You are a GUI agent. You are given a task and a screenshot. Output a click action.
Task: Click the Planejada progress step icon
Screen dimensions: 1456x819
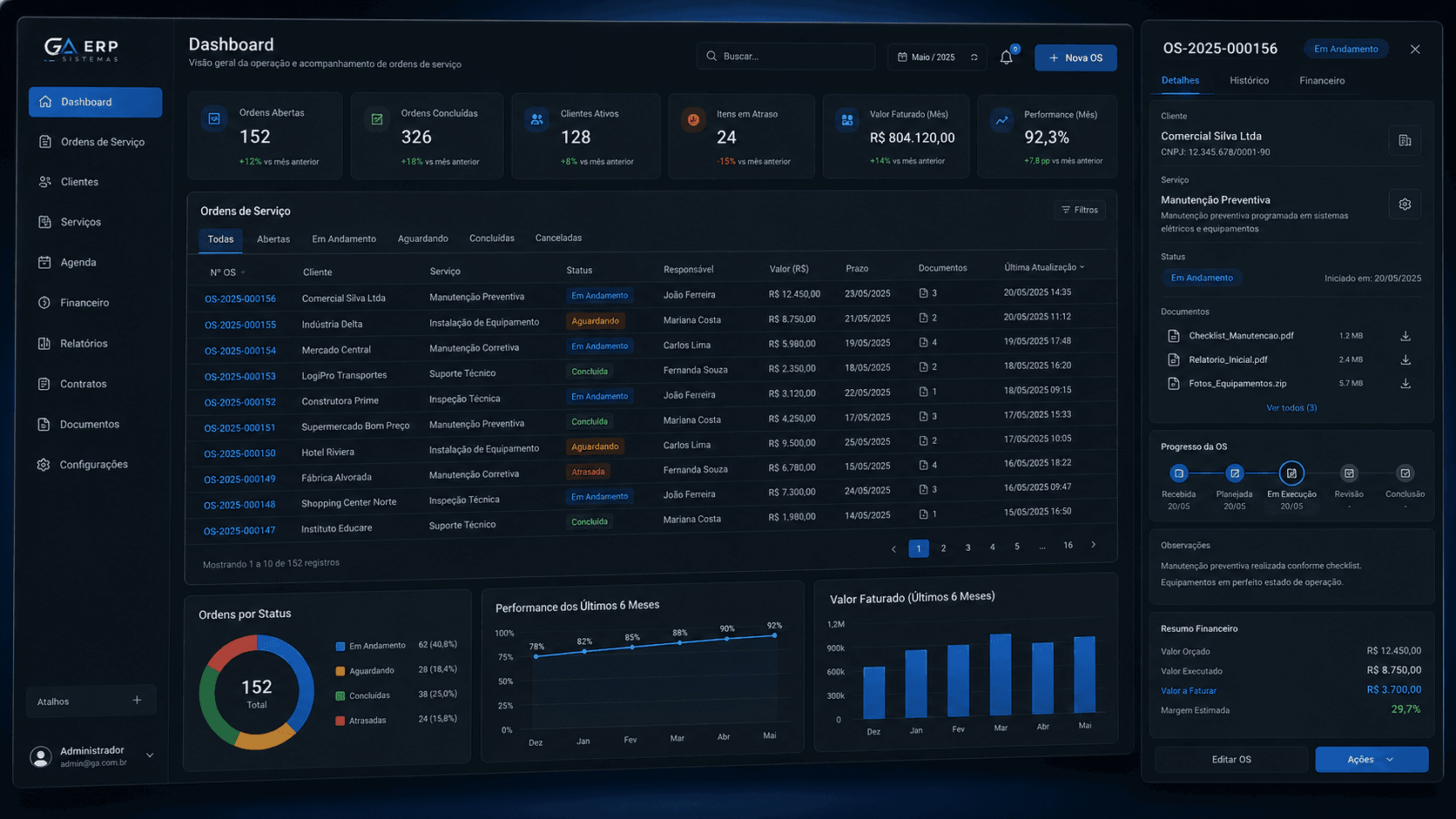coord(1235,473)
